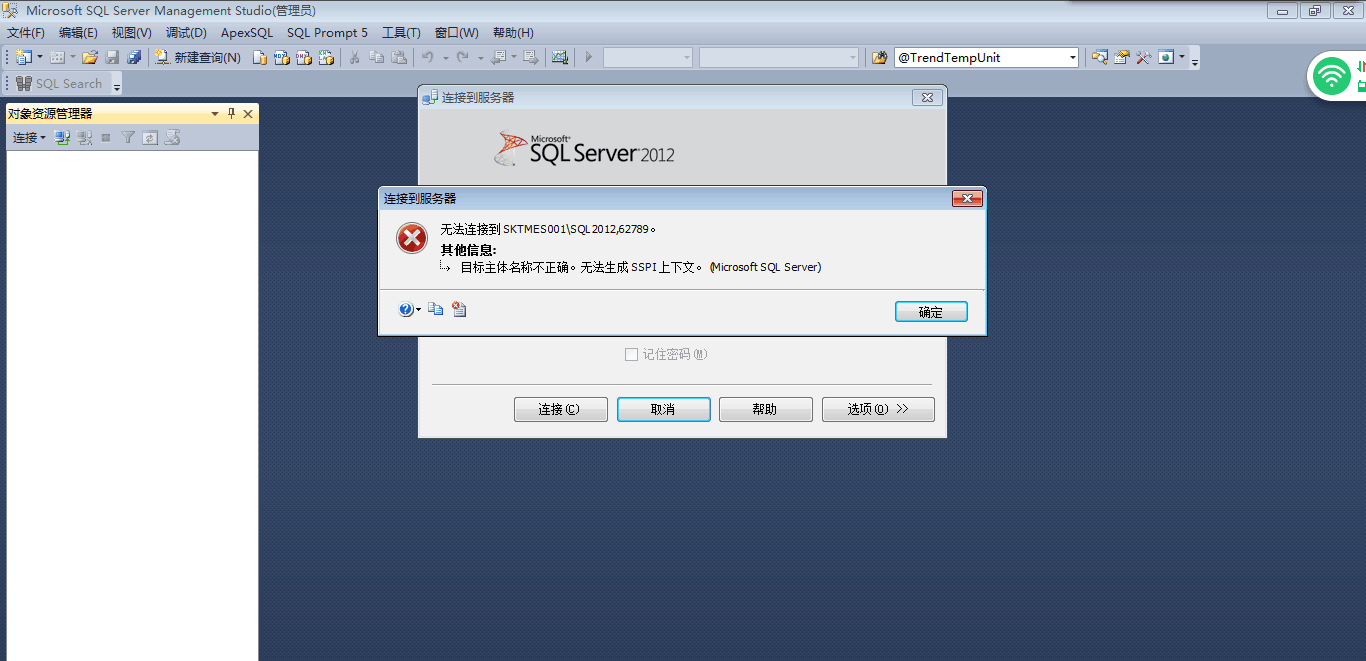
Task: Toggle the Remember Password (记住密码) checkbox
Action: point(631,354)
